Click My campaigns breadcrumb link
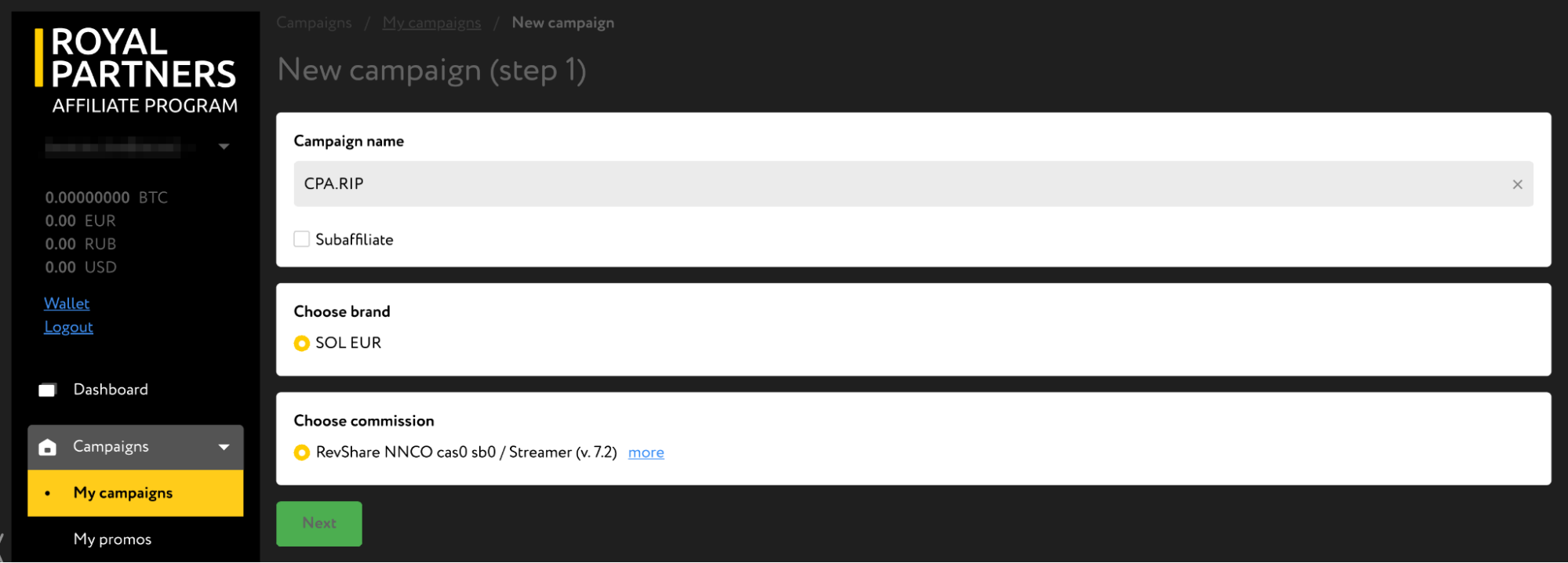 click(431, 23)
